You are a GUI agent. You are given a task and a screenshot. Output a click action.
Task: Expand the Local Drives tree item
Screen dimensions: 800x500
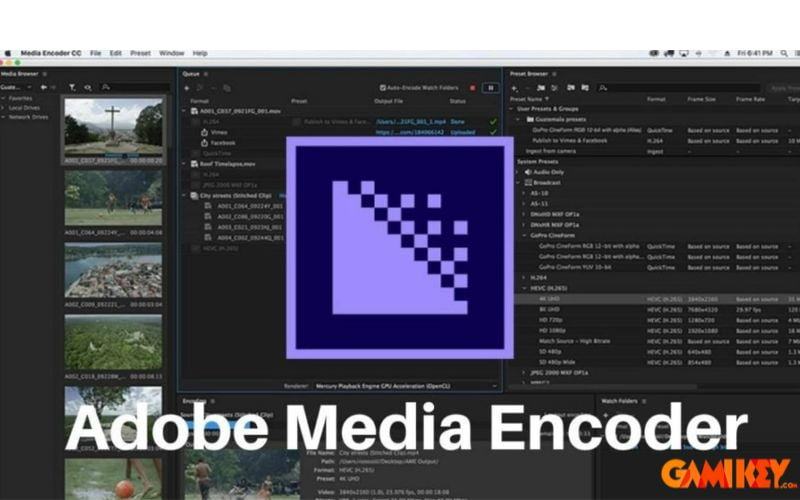pos(3,108)
